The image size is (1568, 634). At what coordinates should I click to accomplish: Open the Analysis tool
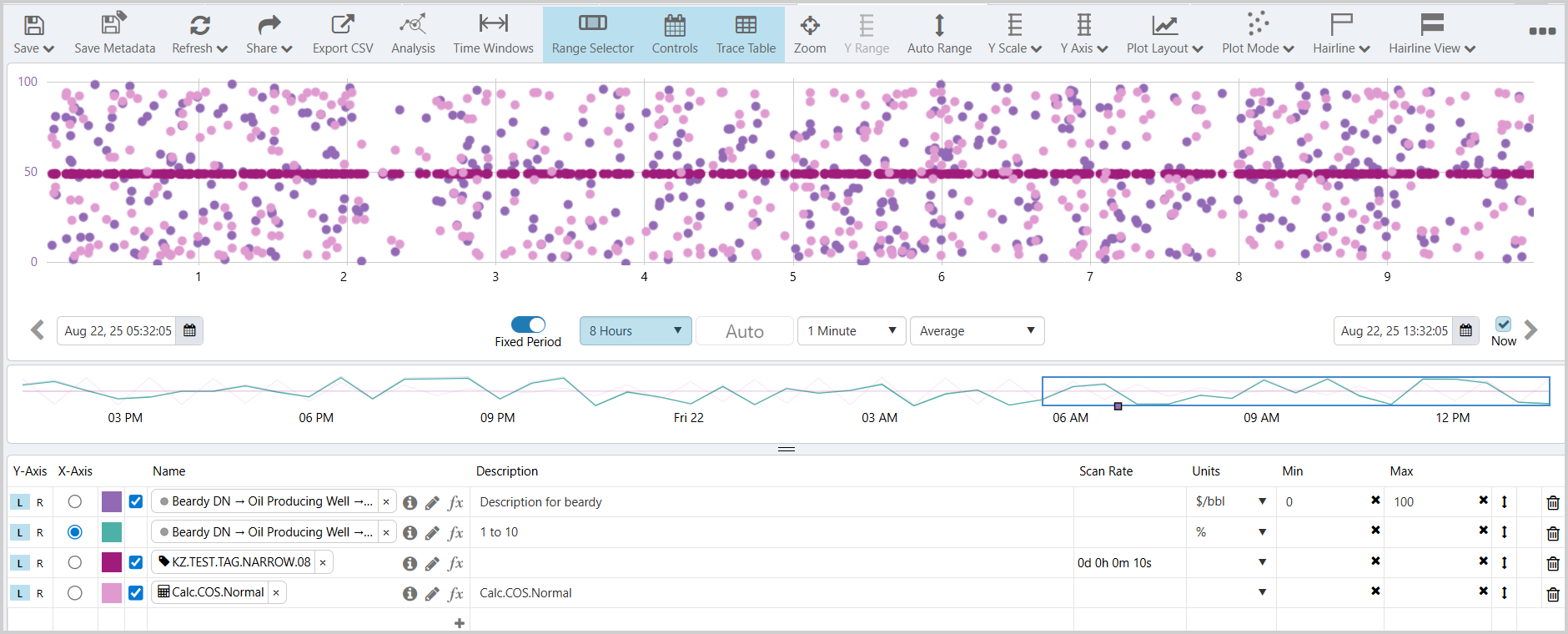coord(413,26)
